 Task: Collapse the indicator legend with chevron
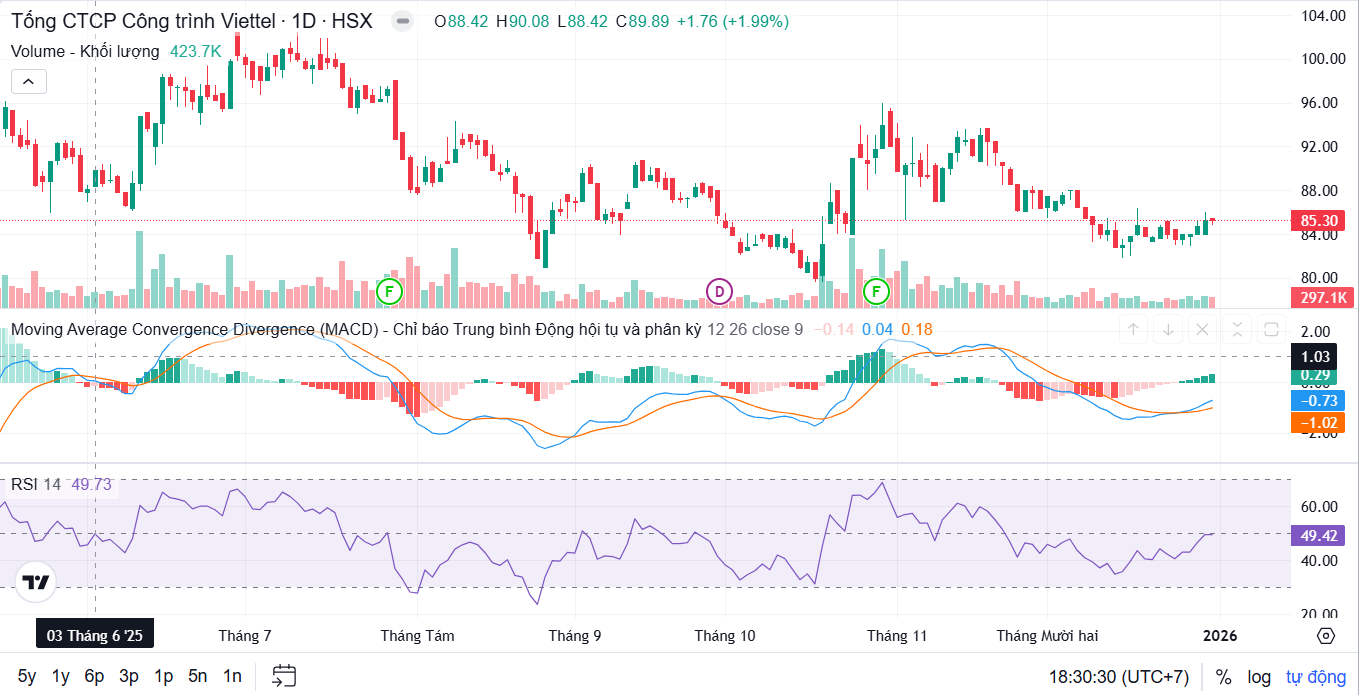(x=28, y=82)
